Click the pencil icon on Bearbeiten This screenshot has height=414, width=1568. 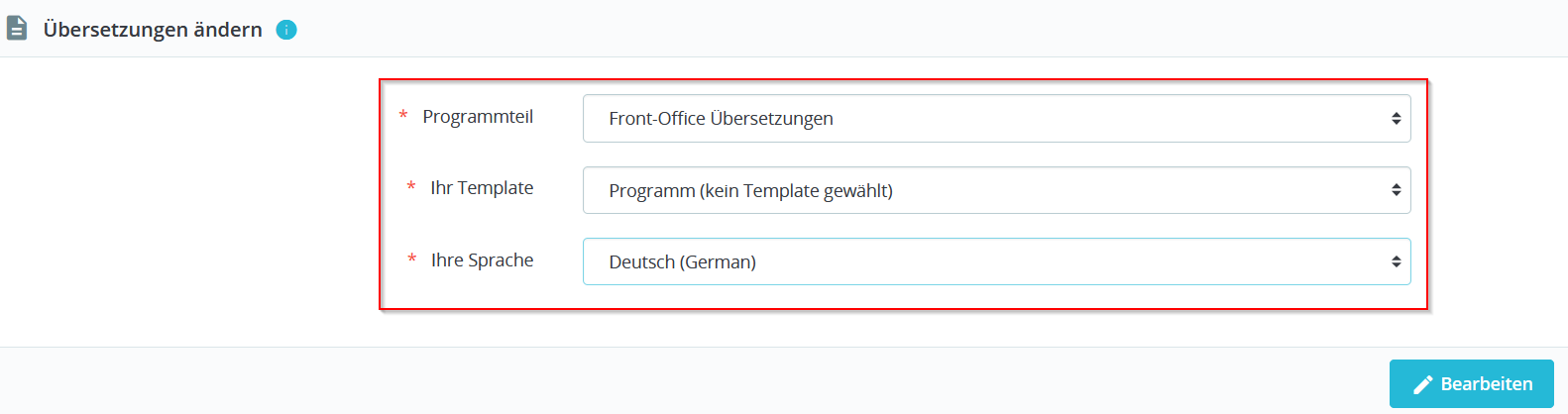[1423, 384]
